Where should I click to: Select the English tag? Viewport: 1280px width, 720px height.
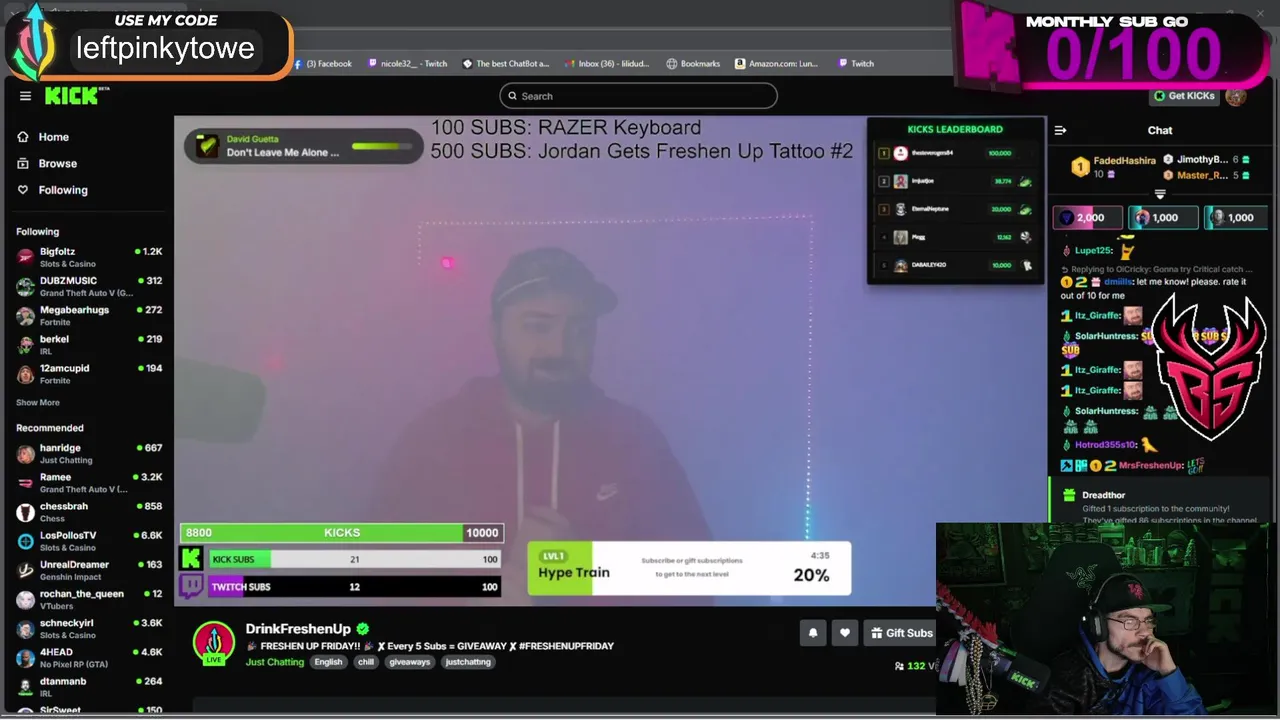[x=328, y=662]
